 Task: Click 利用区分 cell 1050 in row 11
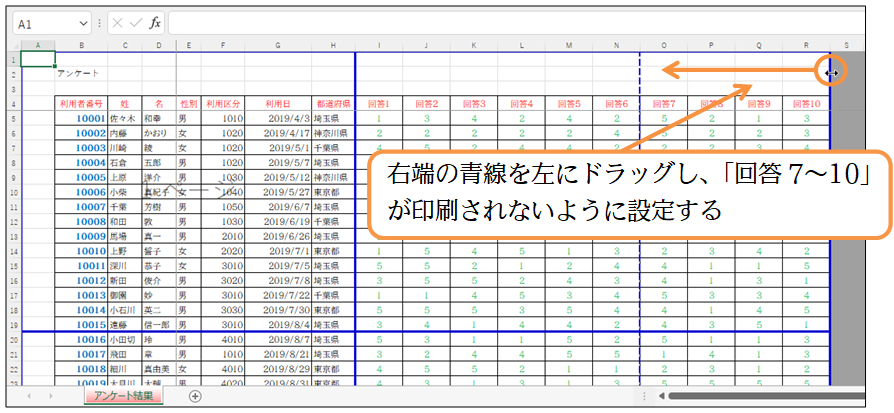223,207
